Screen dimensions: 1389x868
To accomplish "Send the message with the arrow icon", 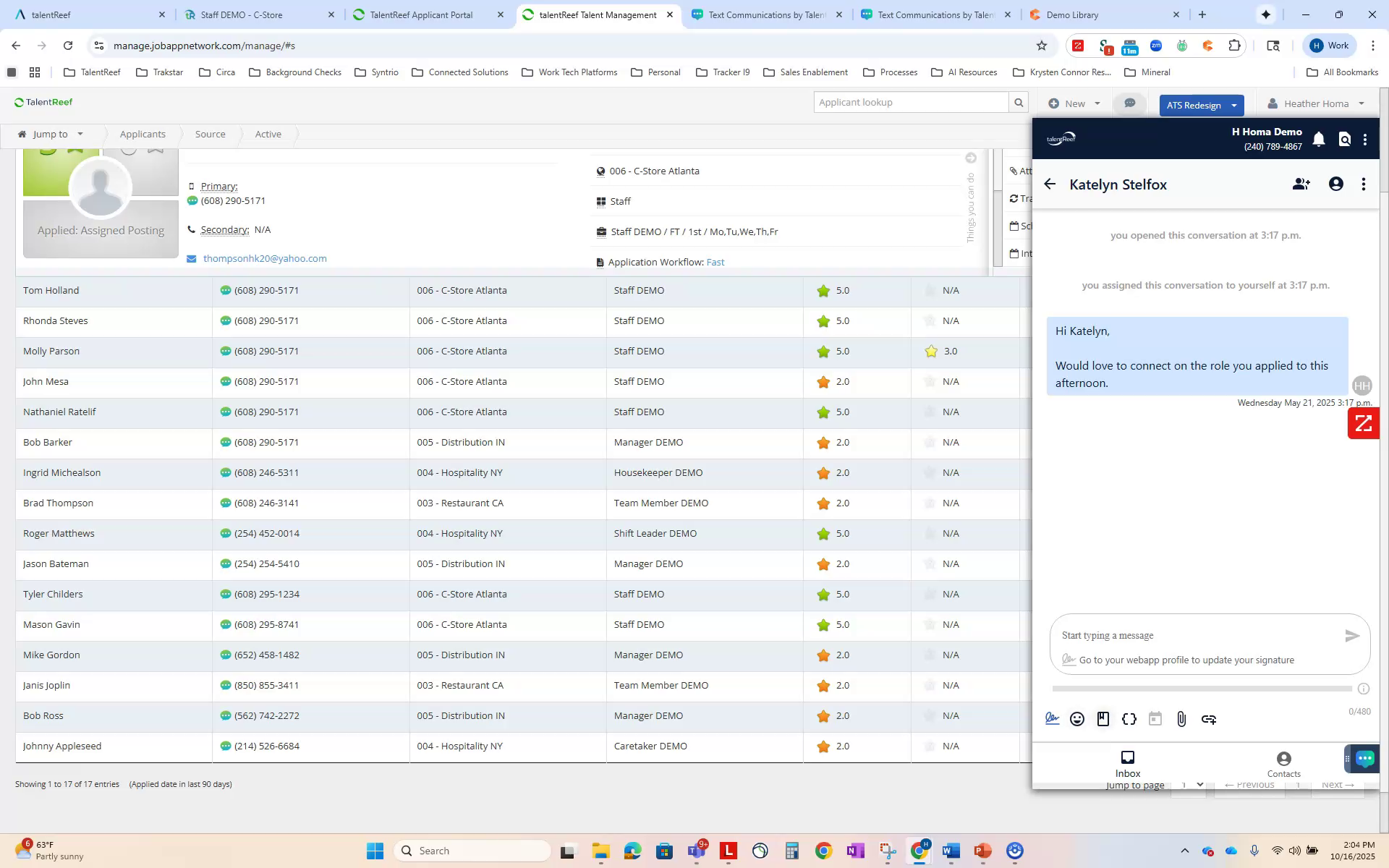I will point(1351,637).
